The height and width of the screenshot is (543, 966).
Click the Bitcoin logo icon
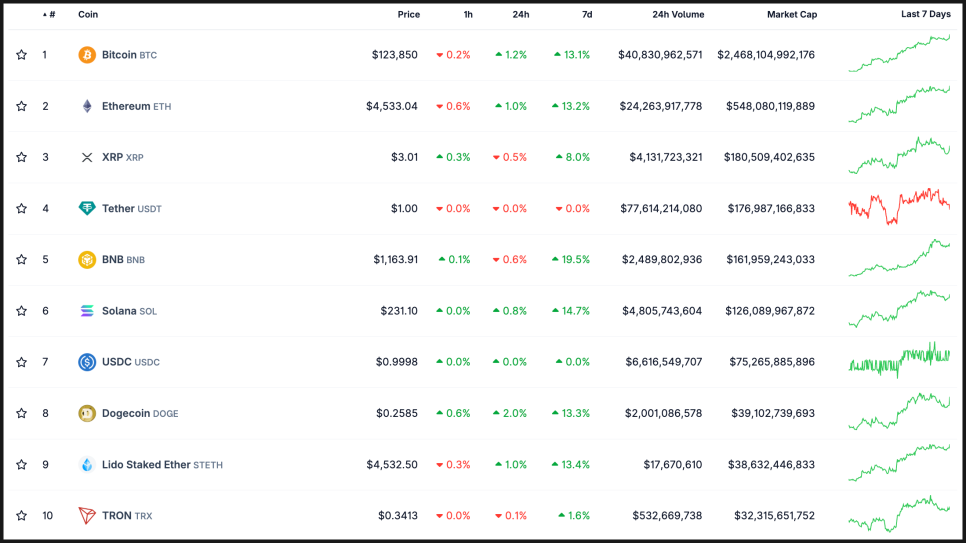(x=87, y=55)
